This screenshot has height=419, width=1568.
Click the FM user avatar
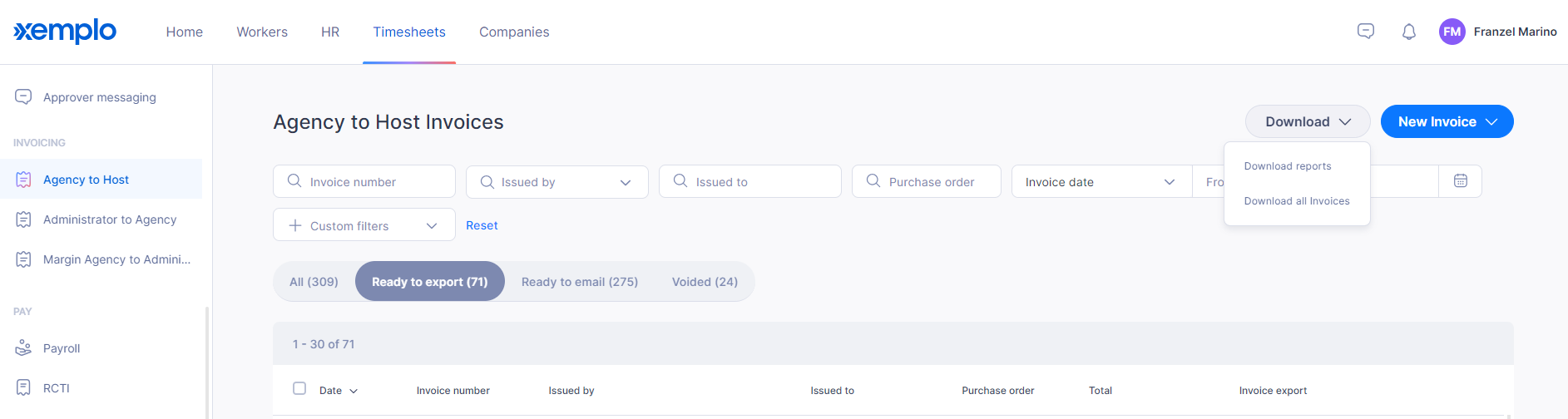[1452, 32]
